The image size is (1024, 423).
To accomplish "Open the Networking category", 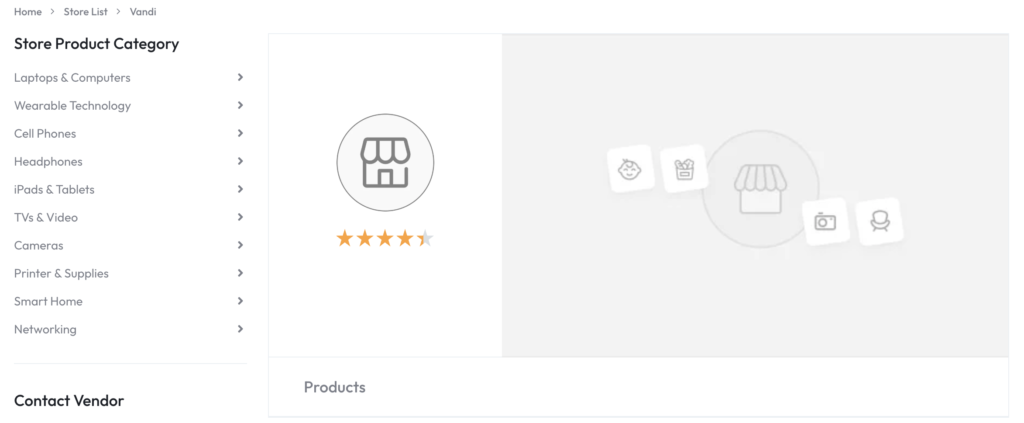I will coord(45,329).
